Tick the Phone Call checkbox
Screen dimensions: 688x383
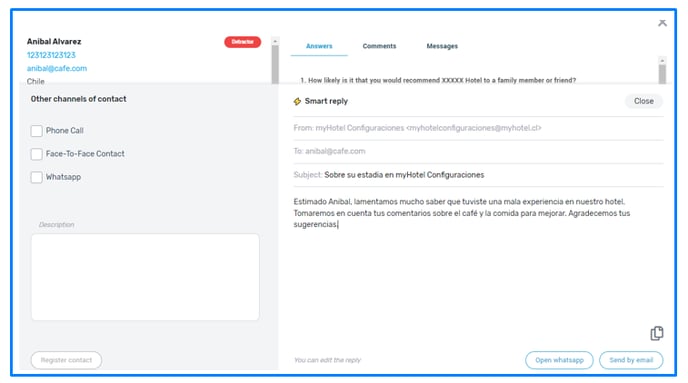(x=36, y=131)
